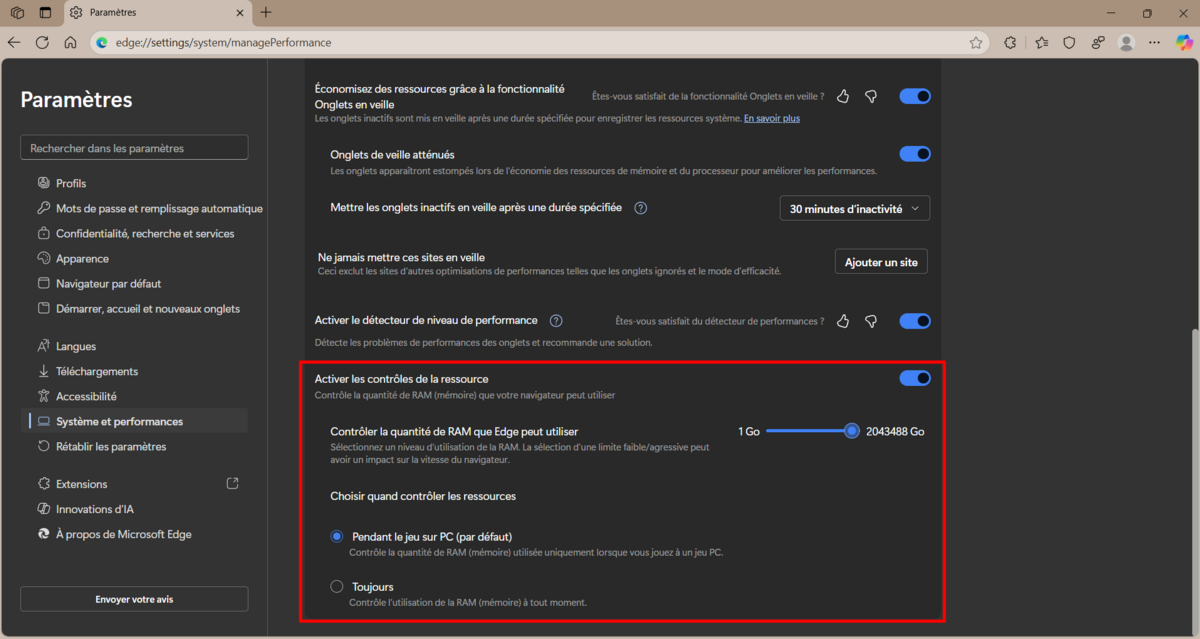This screenshot has height=639, width=1200.
Task: Give thumbs down for Onglets en veille feature
Action: tap(871, 96)
